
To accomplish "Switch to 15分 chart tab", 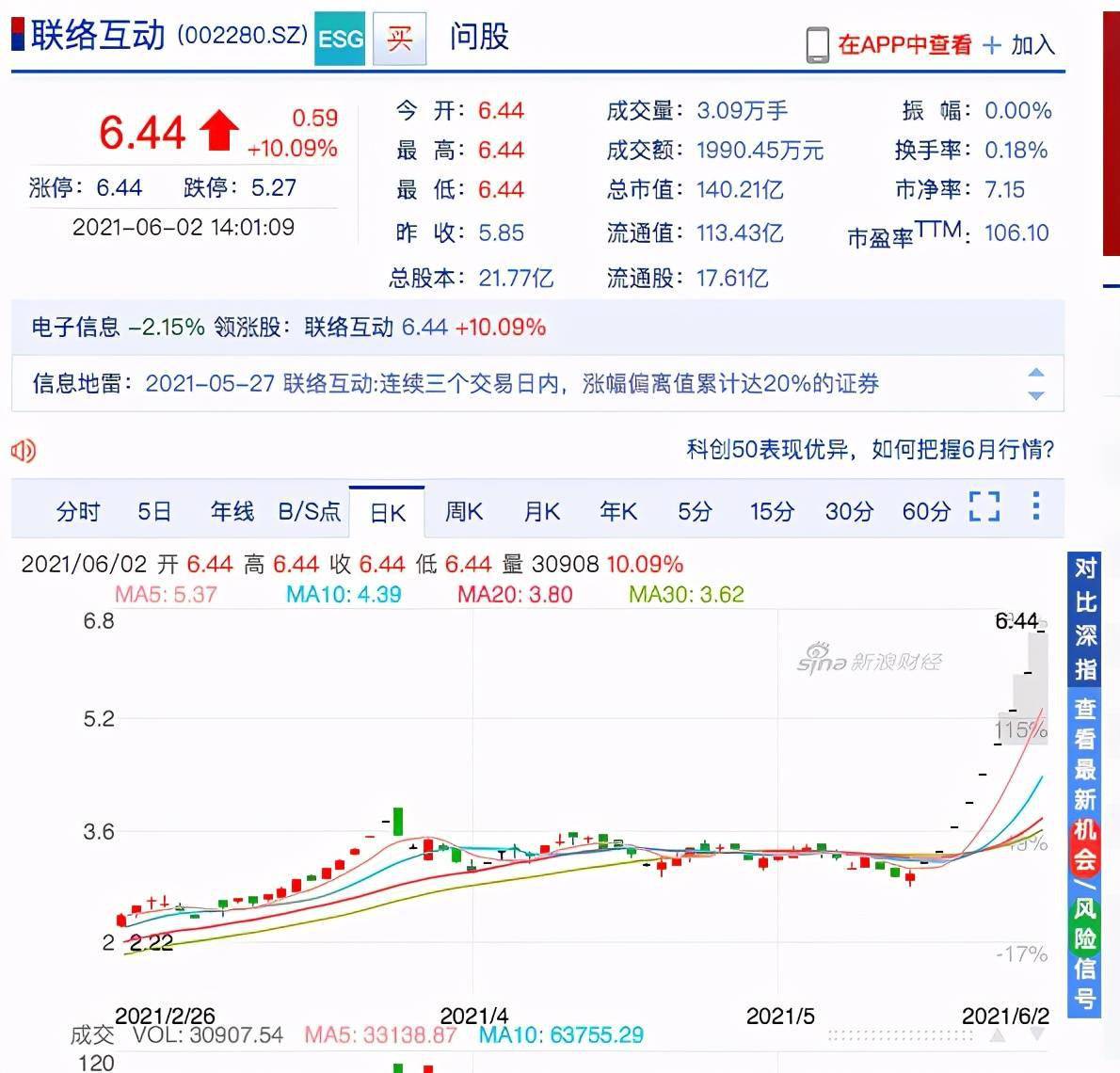I will (x=772, y=511).
